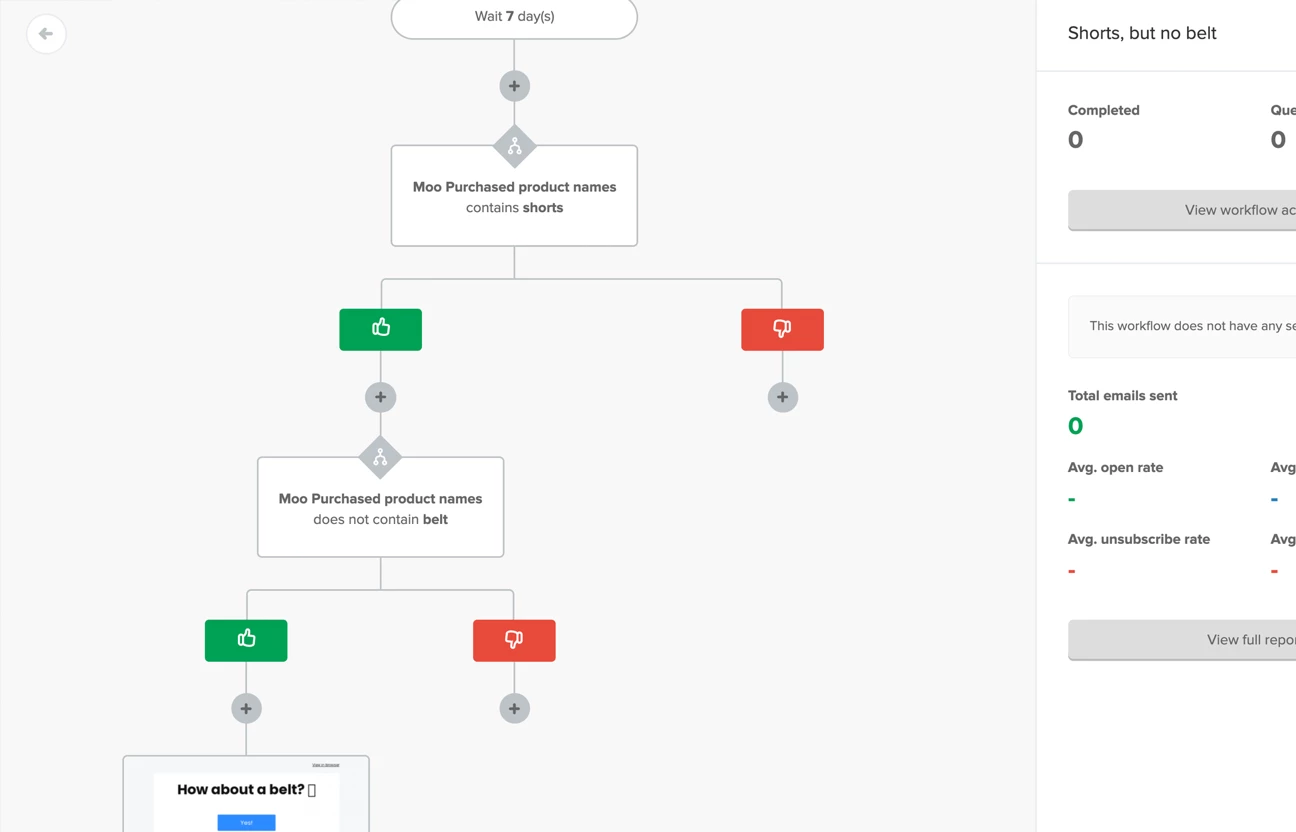Click the back arrow button
This screenshot has width=1296, height=832.
click(46, 34)
